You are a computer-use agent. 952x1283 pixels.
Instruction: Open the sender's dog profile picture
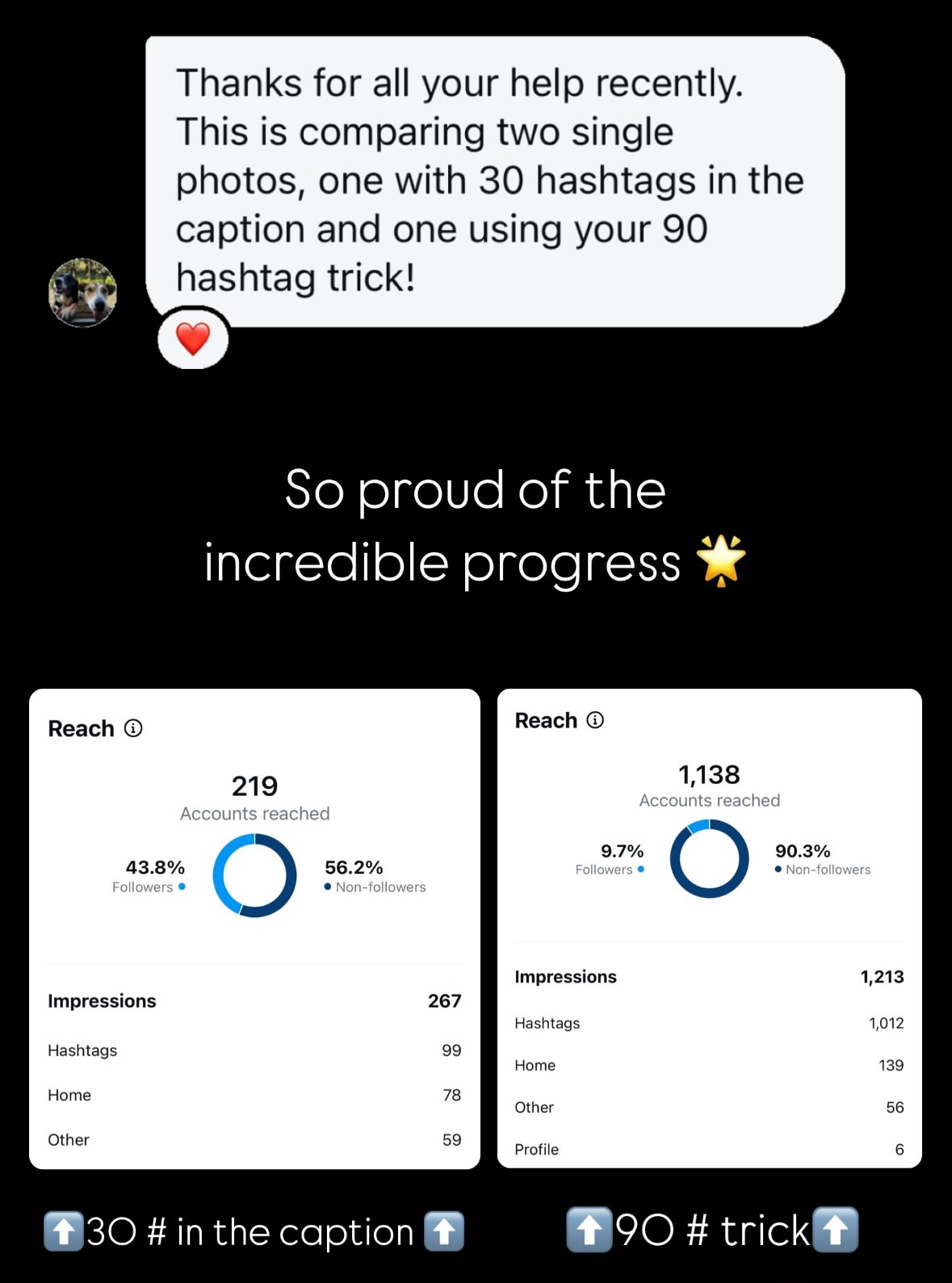(82, 292)
